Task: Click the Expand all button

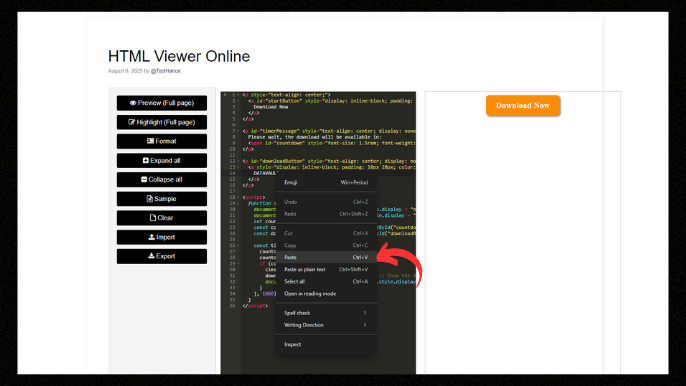Action: coord(161,161)
